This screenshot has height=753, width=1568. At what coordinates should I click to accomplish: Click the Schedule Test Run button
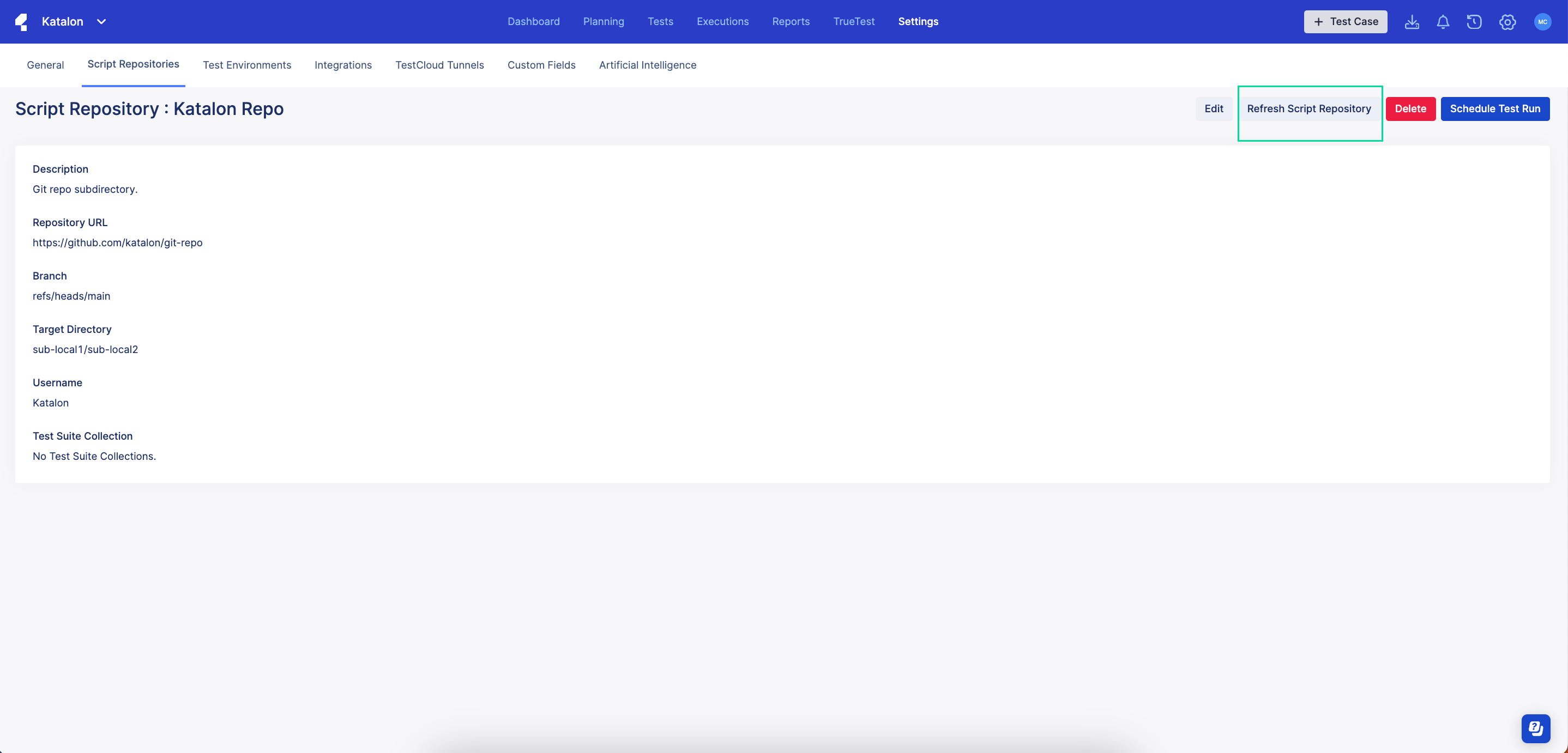1496,108
